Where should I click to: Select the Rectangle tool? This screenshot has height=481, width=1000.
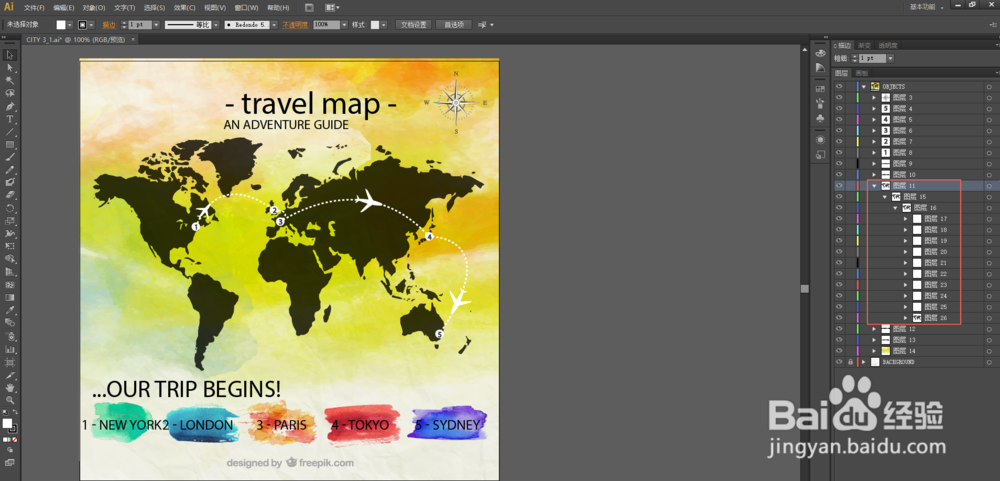click(x=10, y=144)
